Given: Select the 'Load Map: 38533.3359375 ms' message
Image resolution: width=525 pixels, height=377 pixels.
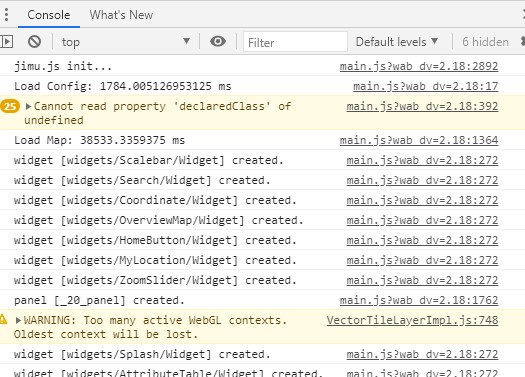Looking at the screenshot, I should (x=99, y=140).
